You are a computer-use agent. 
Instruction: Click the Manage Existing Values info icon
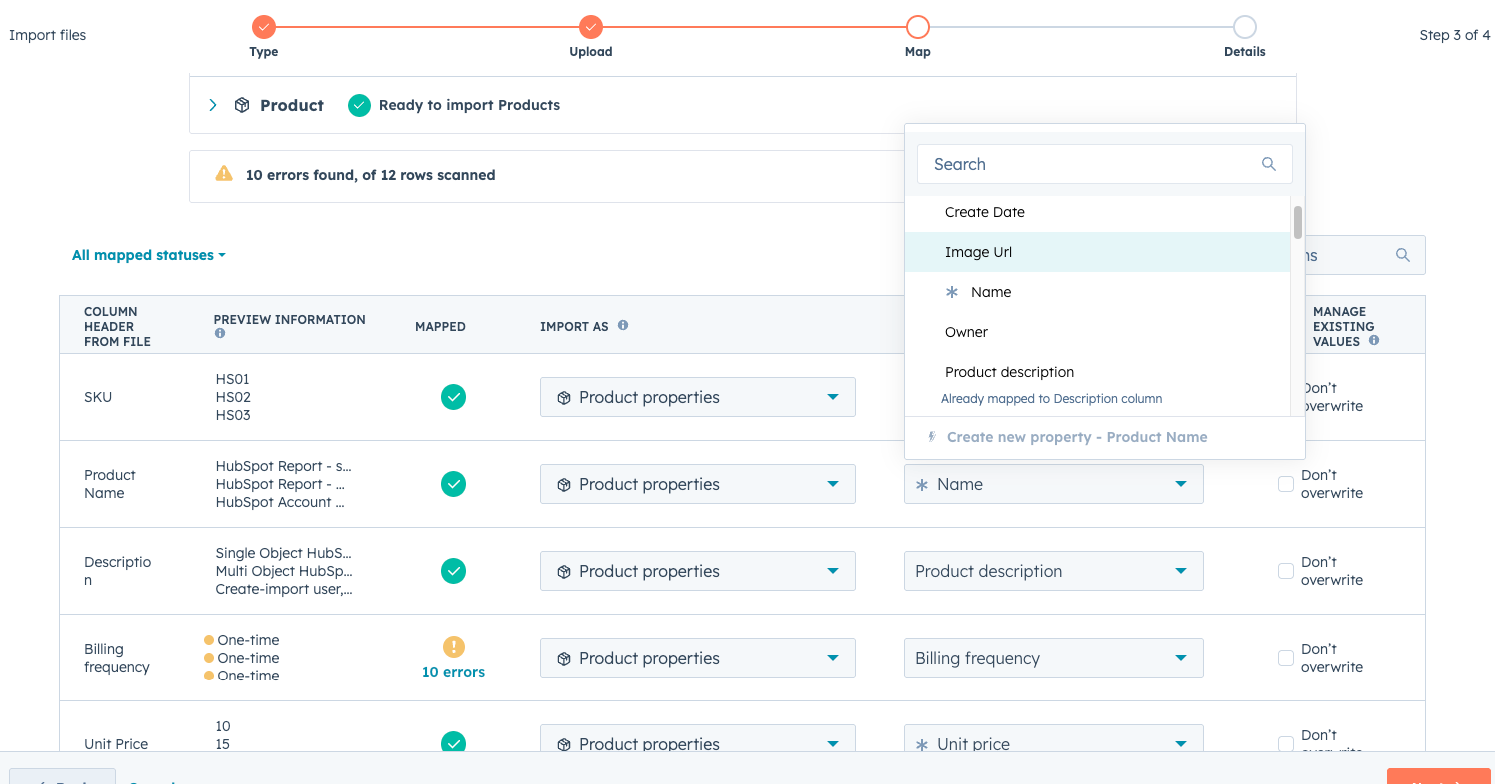[x=1374, y=341]
